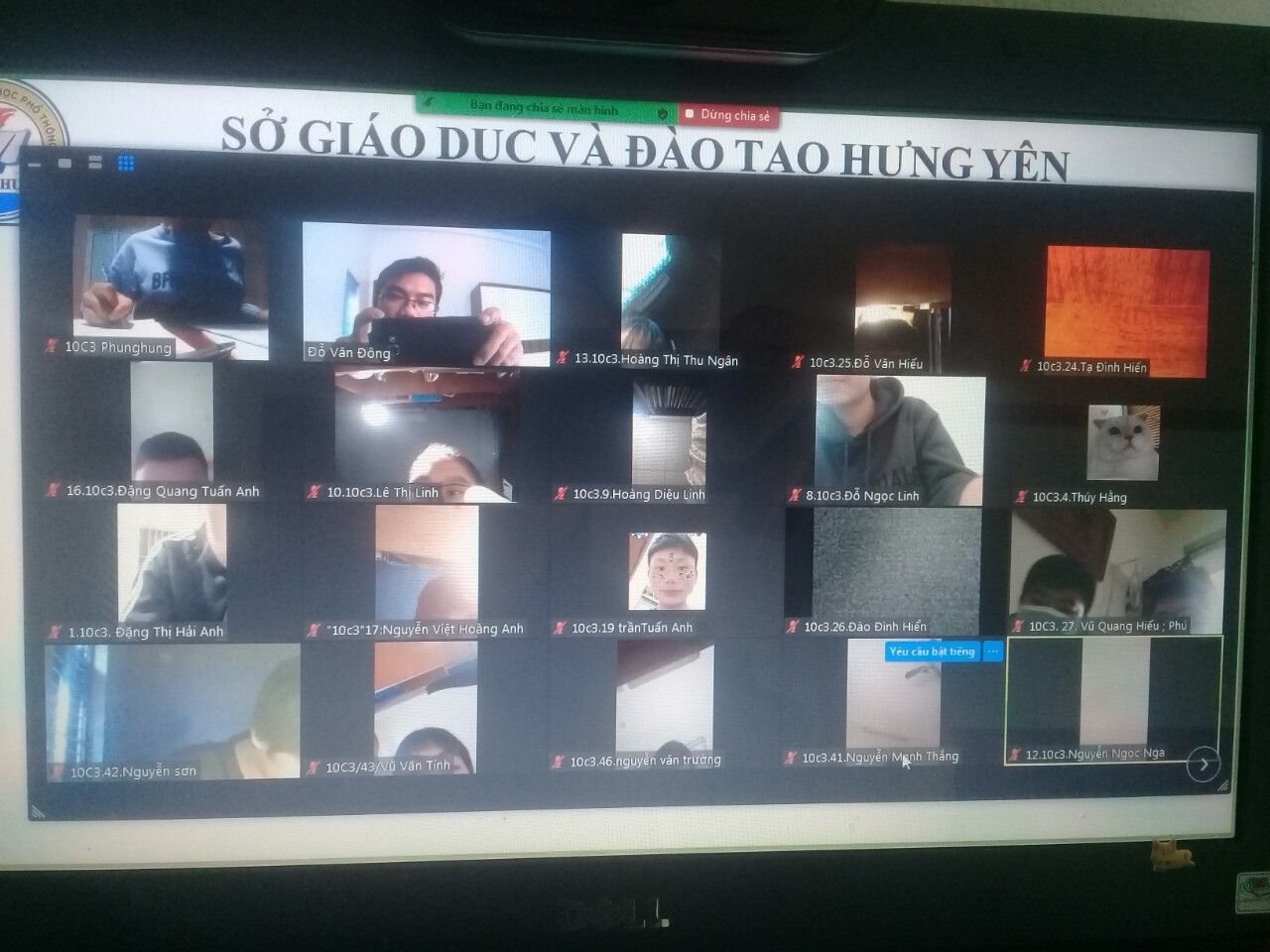Select 8.10c3.Đỗ Ngọc Linh's video tile
1270x952 pixels.
coord(899,436)
